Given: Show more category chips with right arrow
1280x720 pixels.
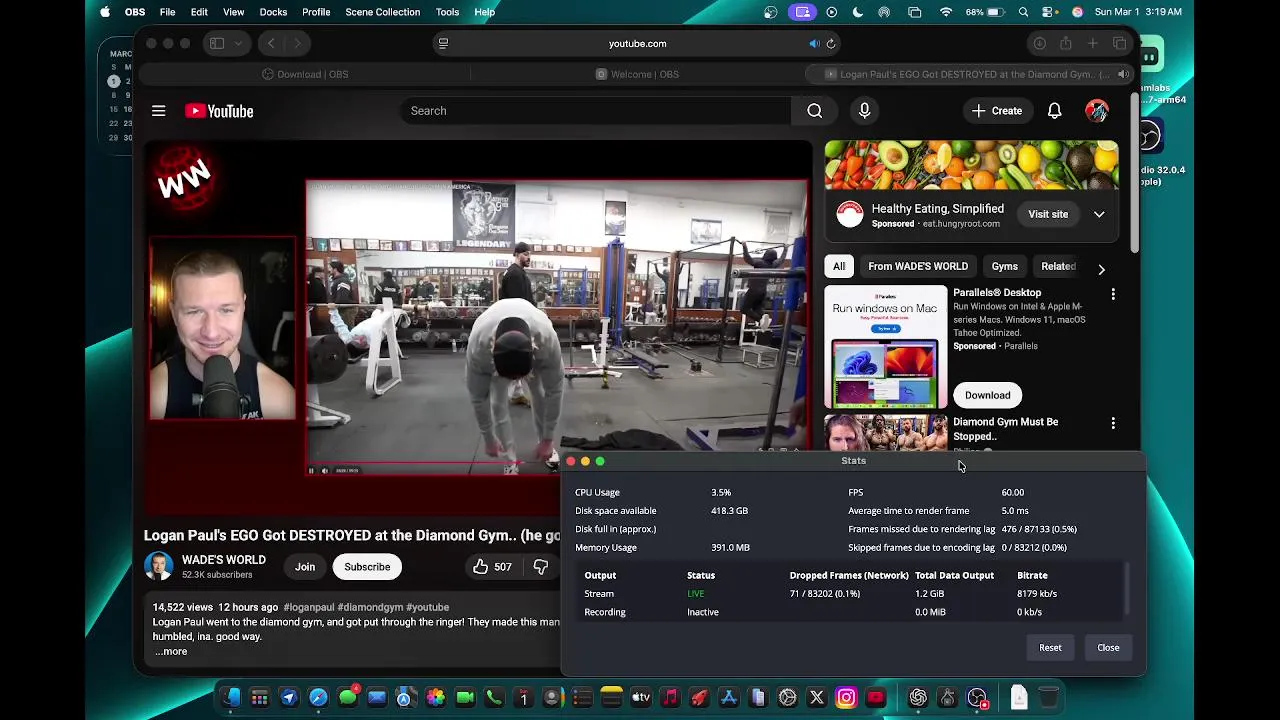Looking at the screenshot, I should click(1101, 269).
